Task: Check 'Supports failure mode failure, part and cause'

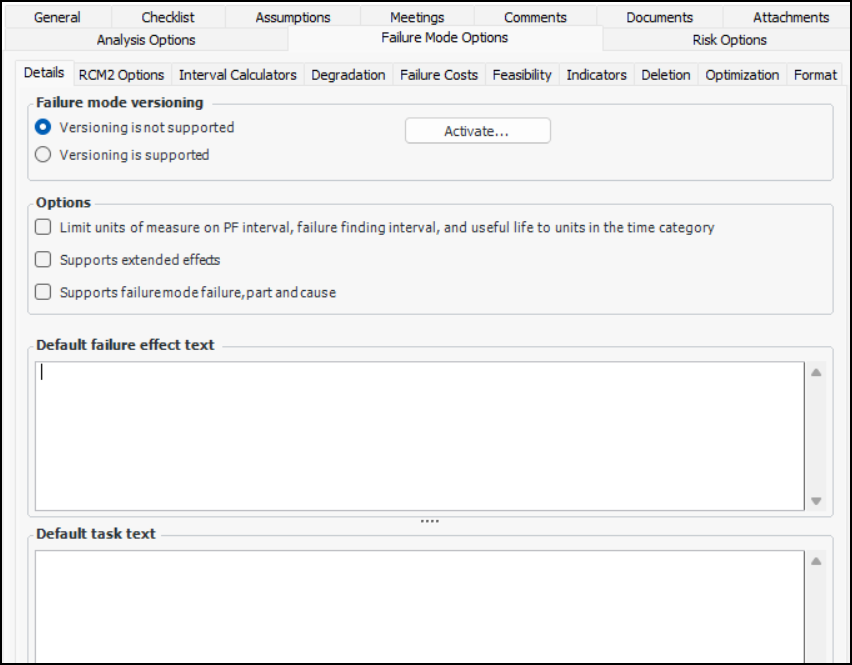Action: tap(43, 292)
